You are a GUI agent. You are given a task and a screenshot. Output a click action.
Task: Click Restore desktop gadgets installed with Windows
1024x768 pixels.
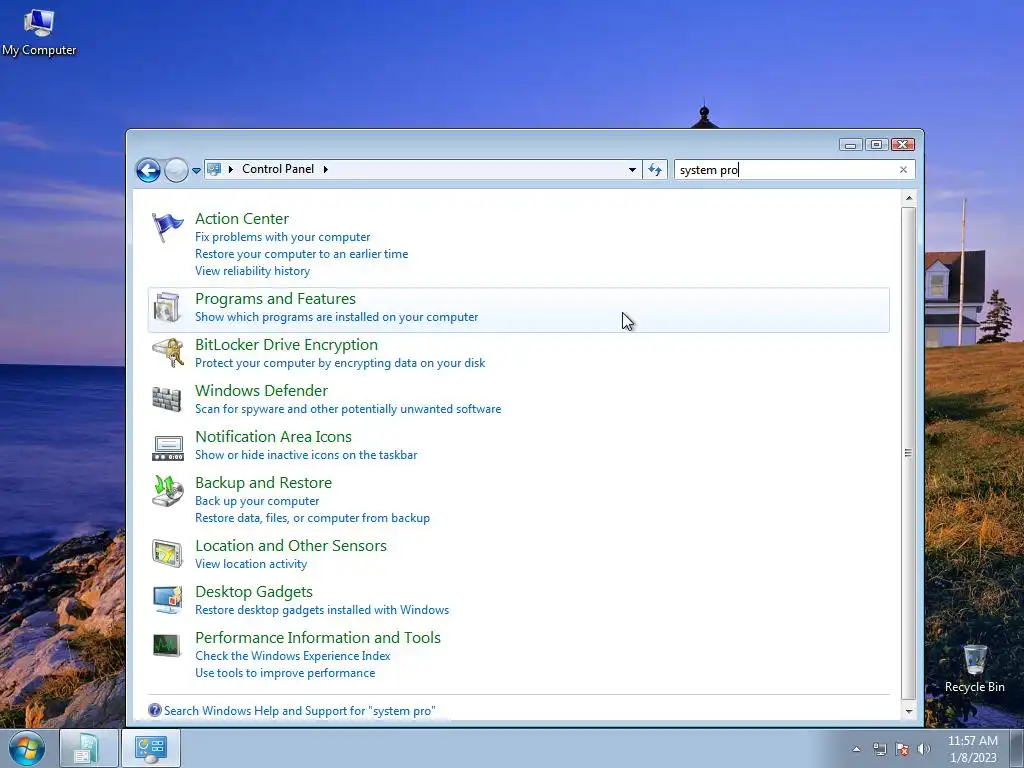[x=322, y=610]
